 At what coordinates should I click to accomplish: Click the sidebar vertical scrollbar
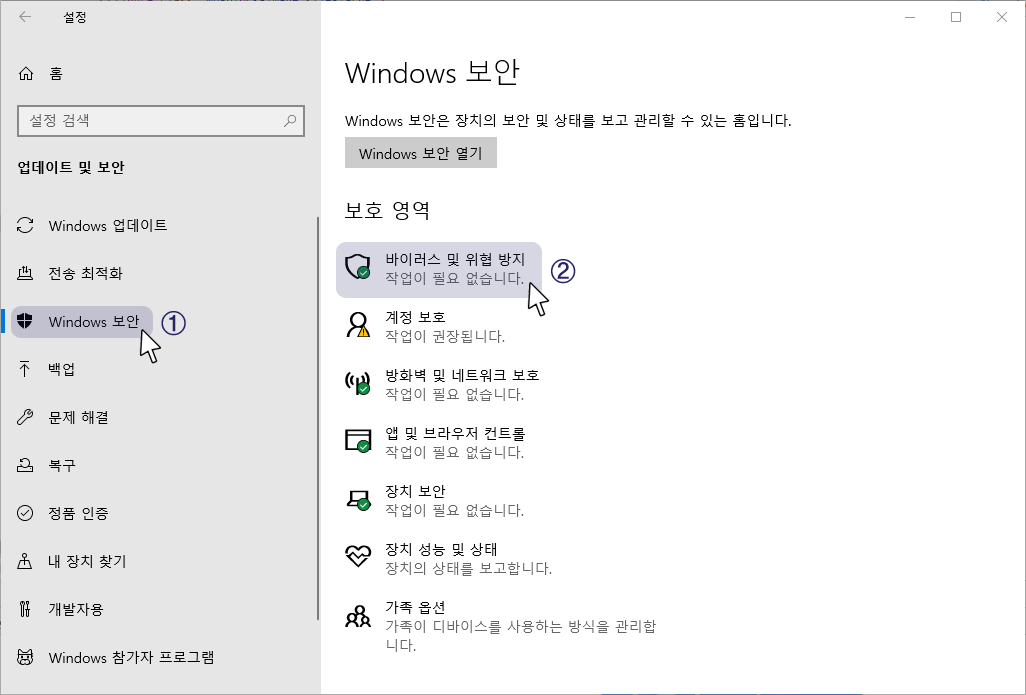(x=318, y=419)
